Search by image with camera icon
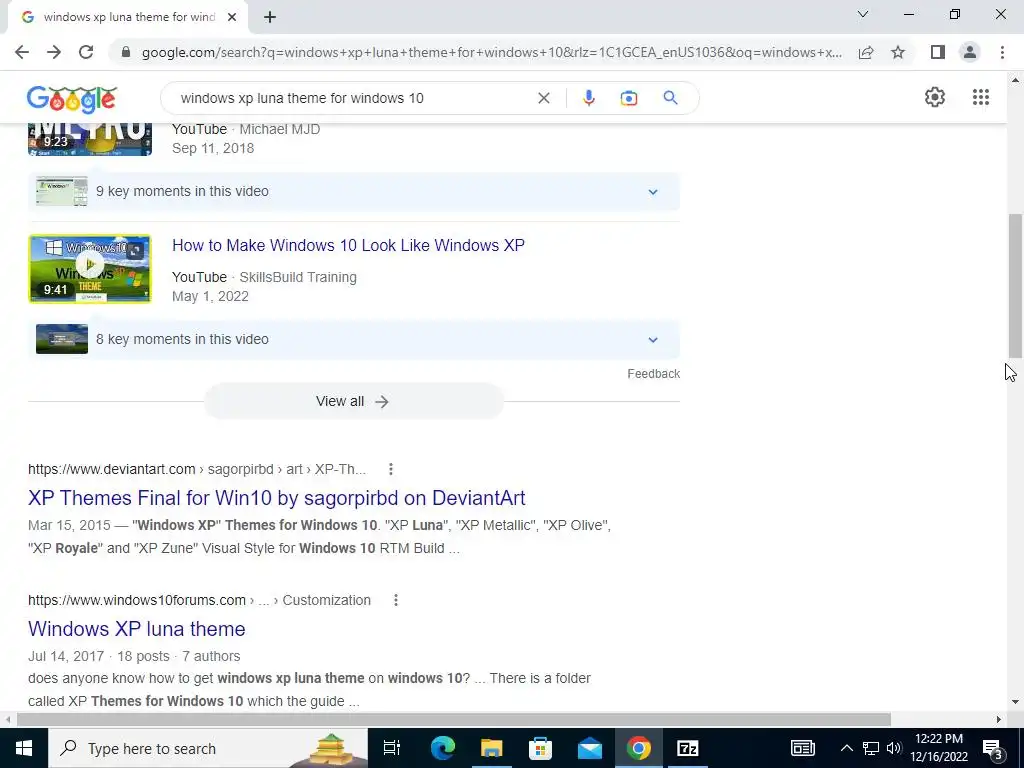Viewport: 1024px width, 768px height. (x=628, y=98)
